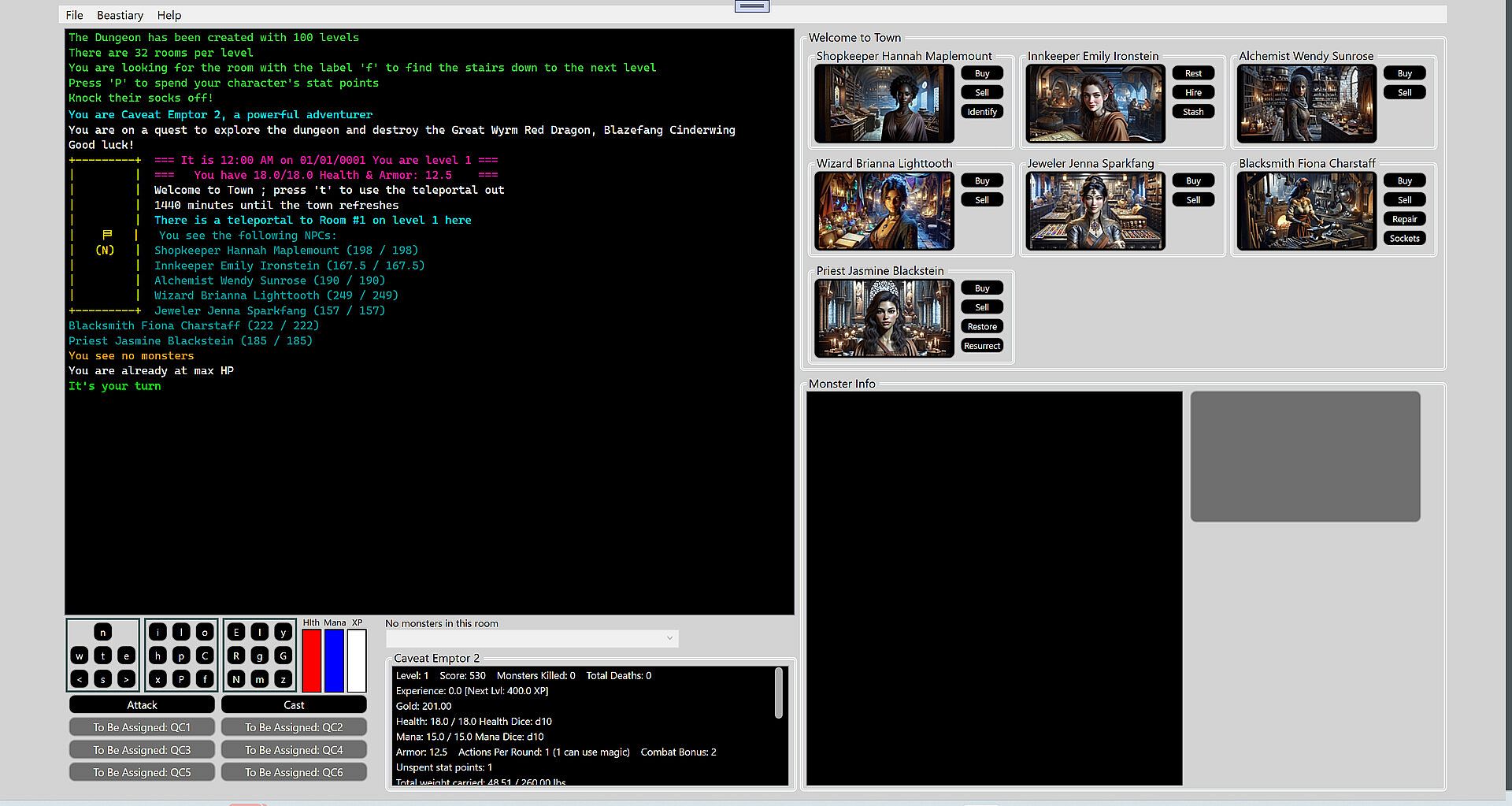Click Rest at Innkeeper Emily Ironstein

(x=1193, y=73)
